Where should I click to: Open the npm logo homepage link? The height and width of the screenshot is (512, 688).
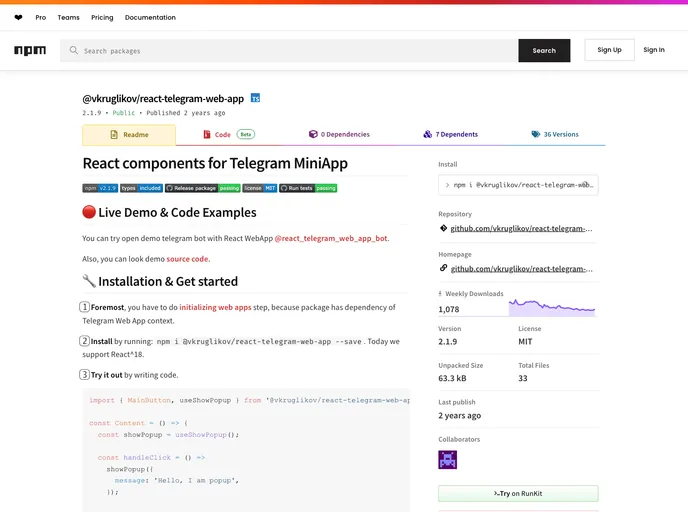click(30, 50)
